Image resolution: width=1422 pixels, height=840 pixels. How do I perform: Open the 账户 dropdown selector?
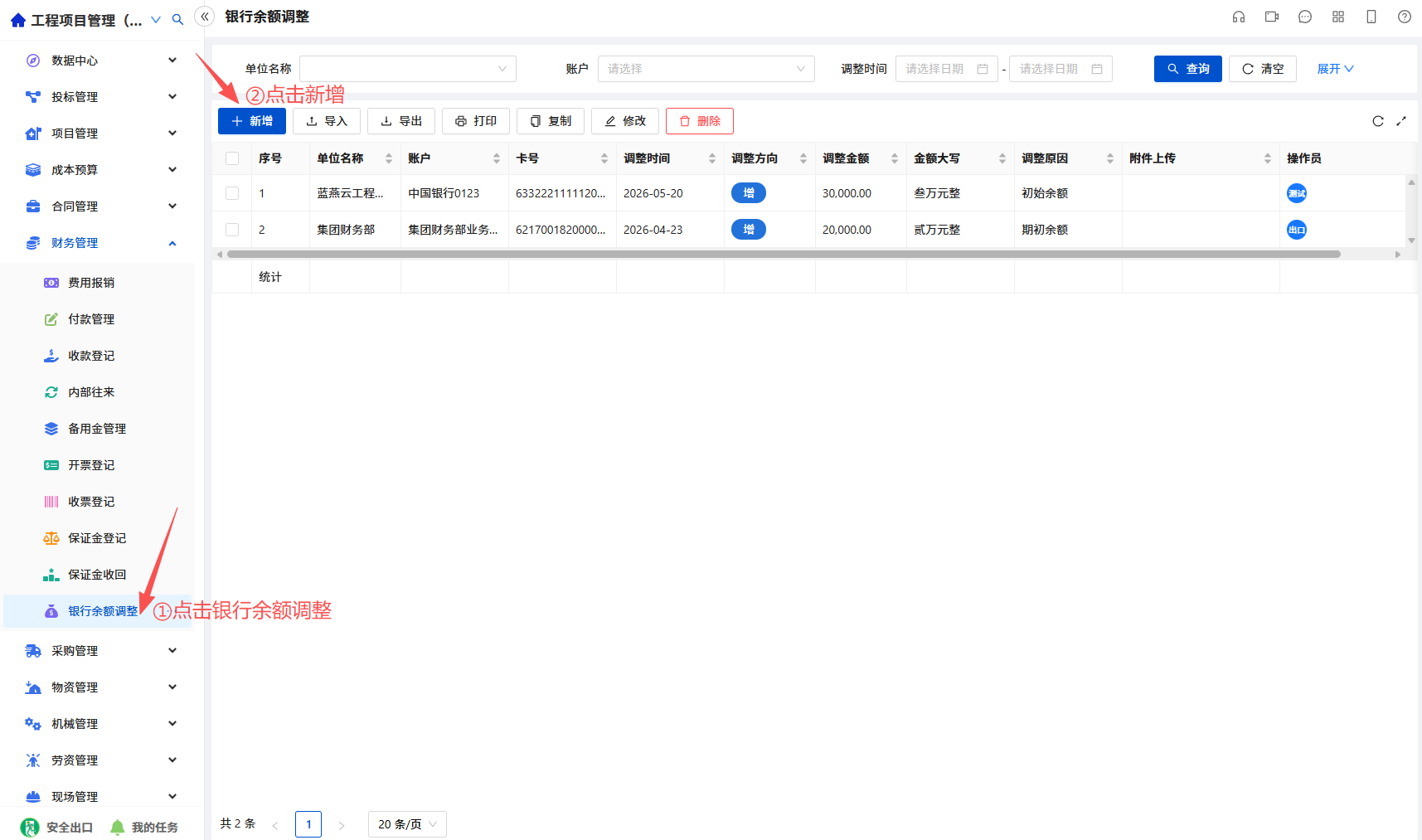tap(706, 69)
